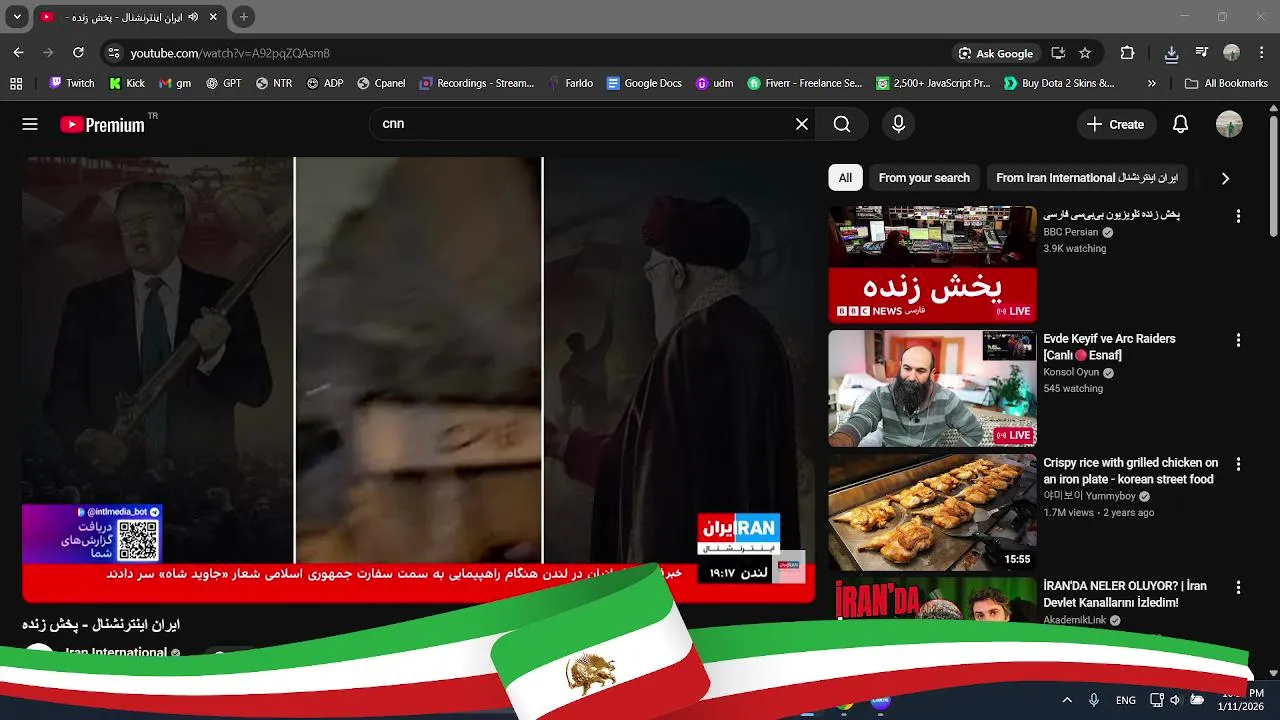This screenshot has height=720, width=1280.
Task: Click the Create button
Action: (1116, 124)
